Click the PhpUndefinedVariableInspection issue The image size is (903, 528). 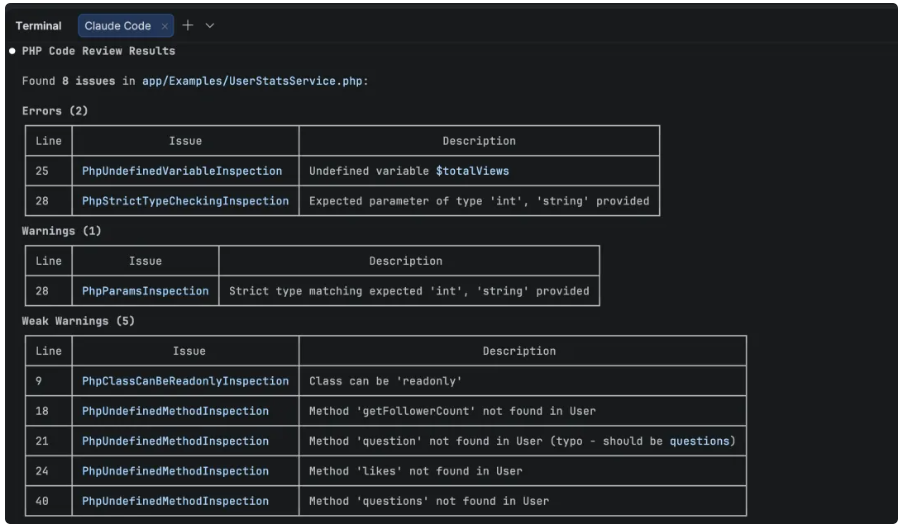coord(182,171)
